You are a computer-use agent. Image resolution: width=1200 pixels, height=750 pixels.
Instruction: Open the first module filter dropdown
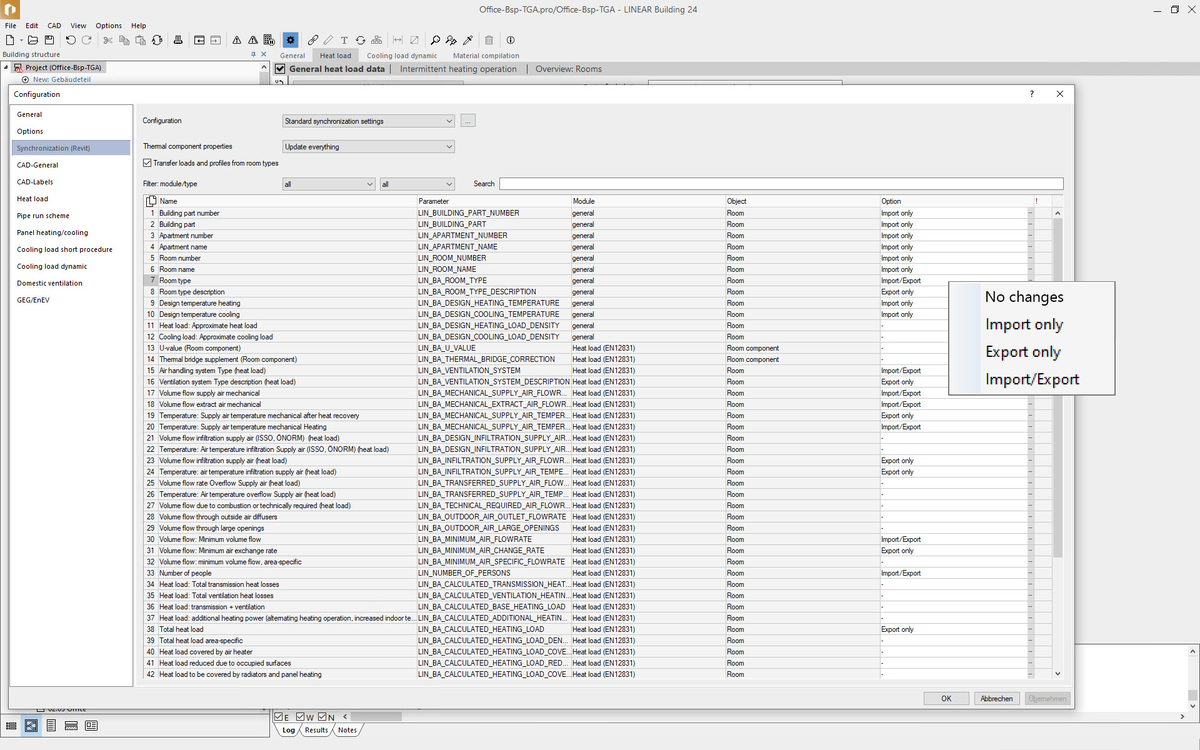click(x=328, y=184)
